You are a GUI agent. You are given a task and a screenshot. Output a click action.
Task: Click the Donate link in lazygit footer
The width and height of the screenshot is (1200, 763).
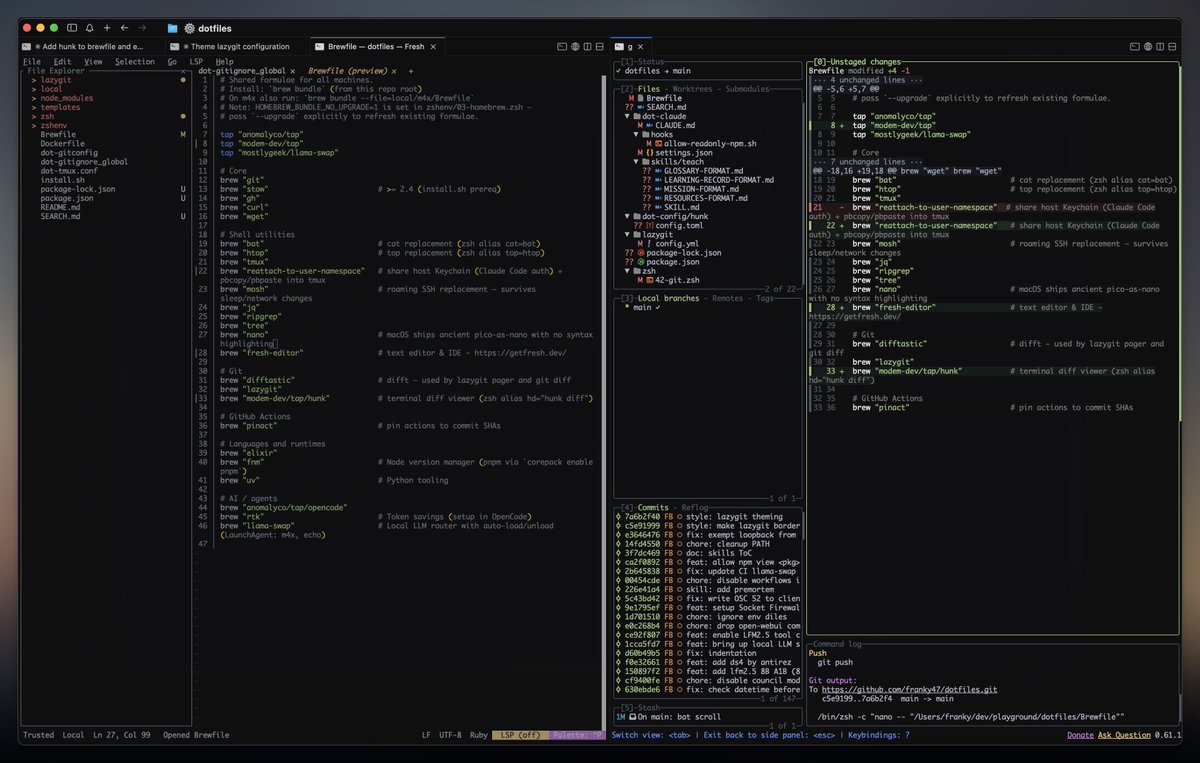coord(1080,735)
